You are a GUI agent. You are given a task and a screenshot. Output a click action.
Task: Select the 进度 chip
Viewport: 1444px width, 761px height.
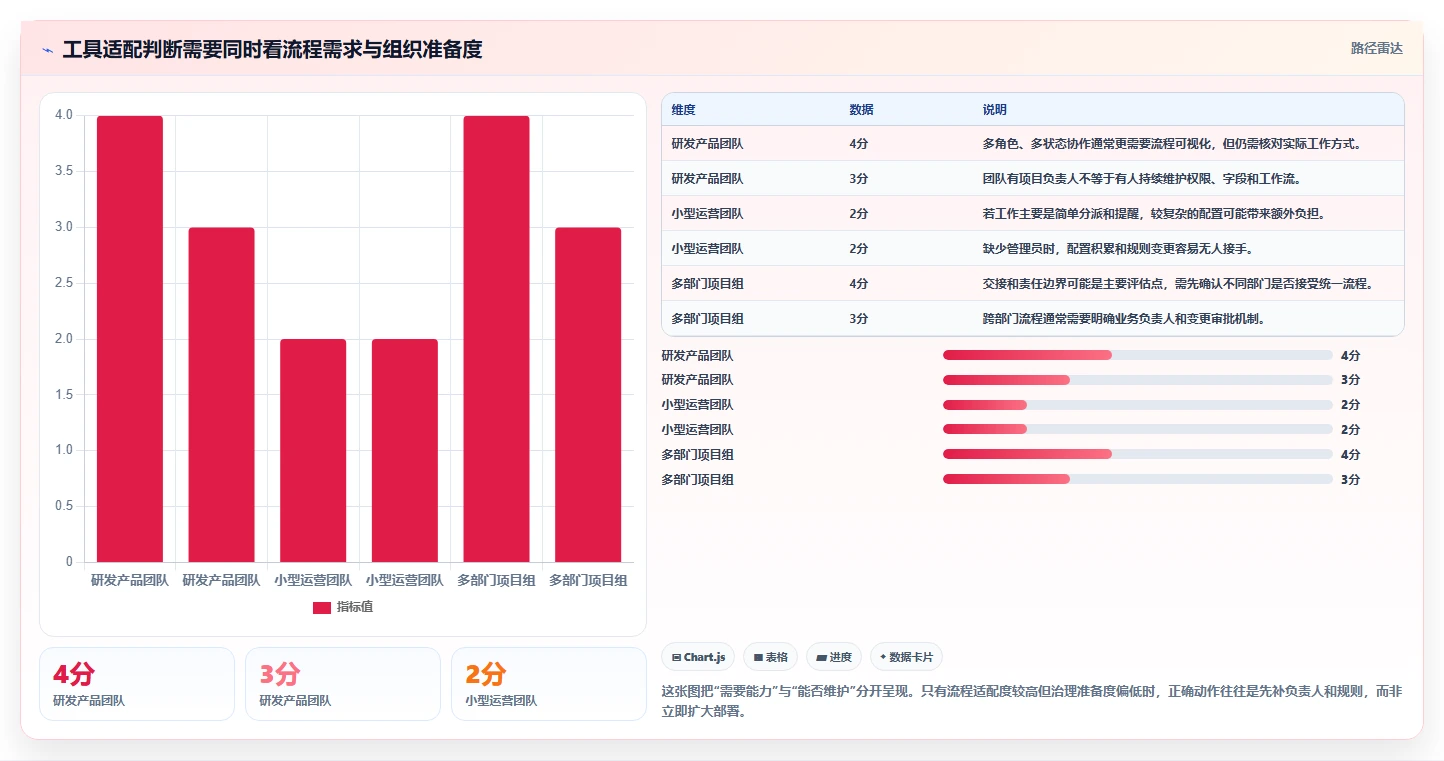pyautogui.click(x=834, y=657)
